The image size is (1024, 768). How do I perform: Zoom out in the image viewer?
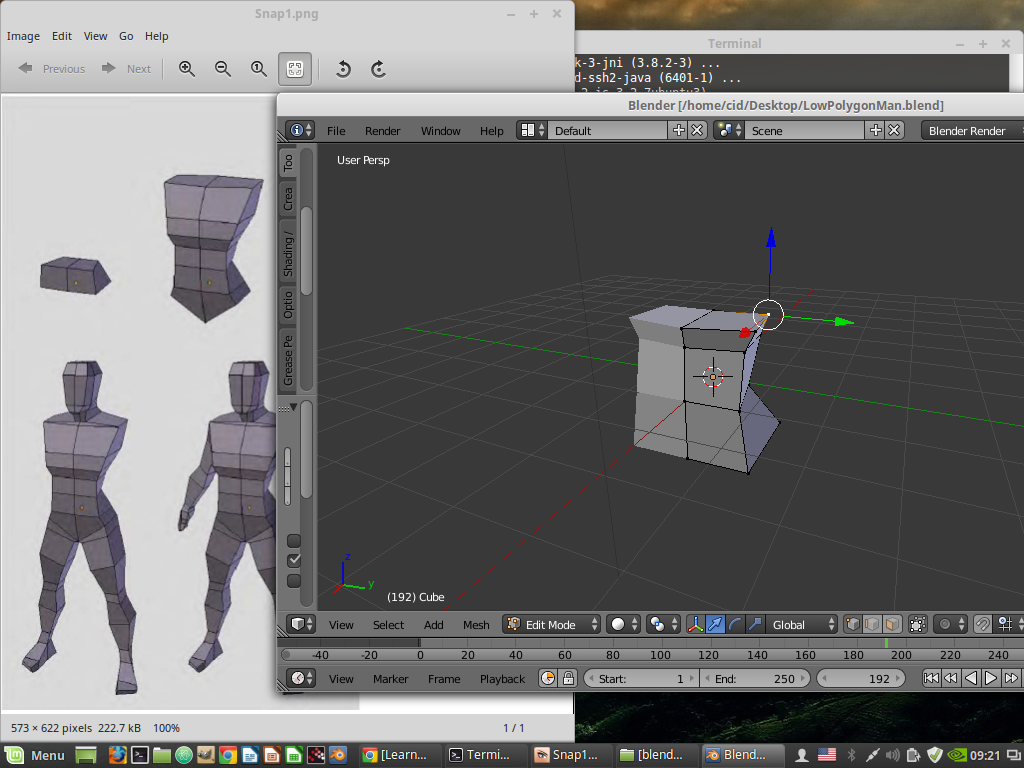click(x=223, y=69)
